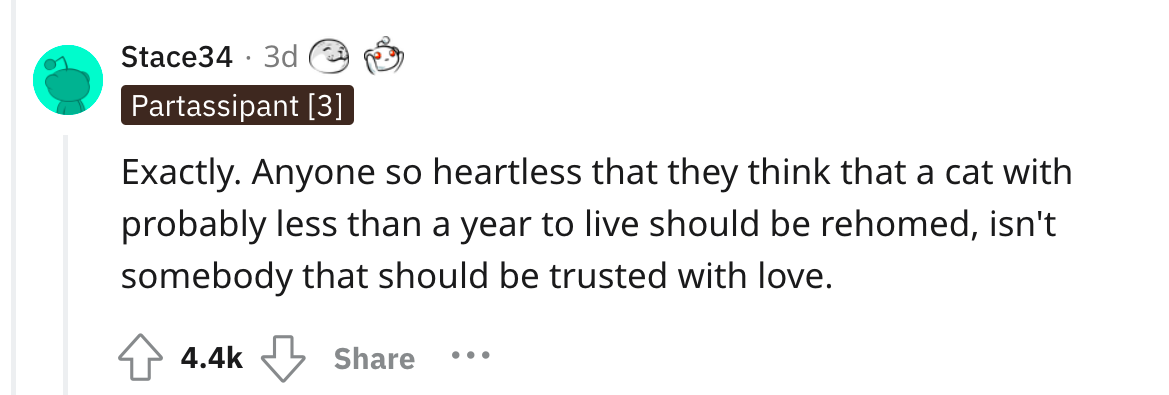
Task: Open the Stace34 username profile link
Action: point(177,57)
